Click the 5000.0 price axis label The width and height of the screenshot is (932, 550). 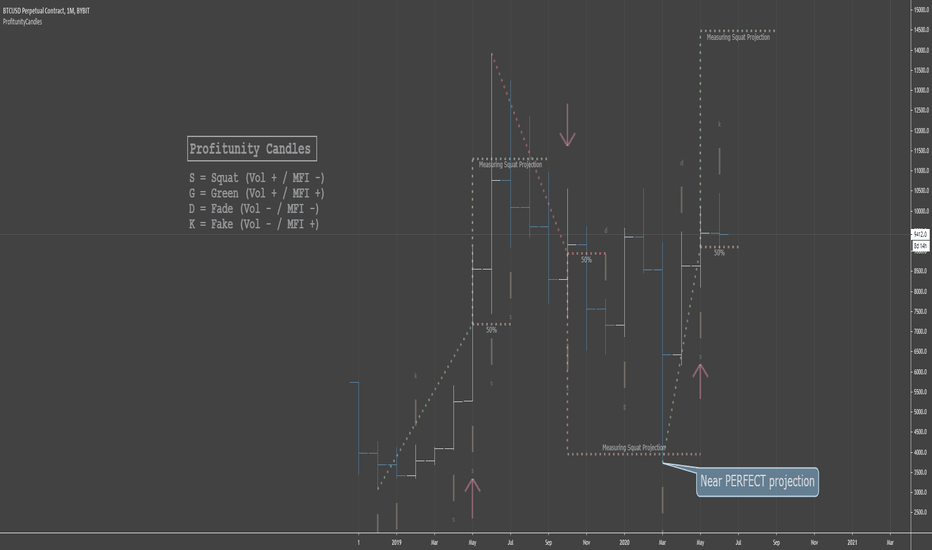[921, 412]
